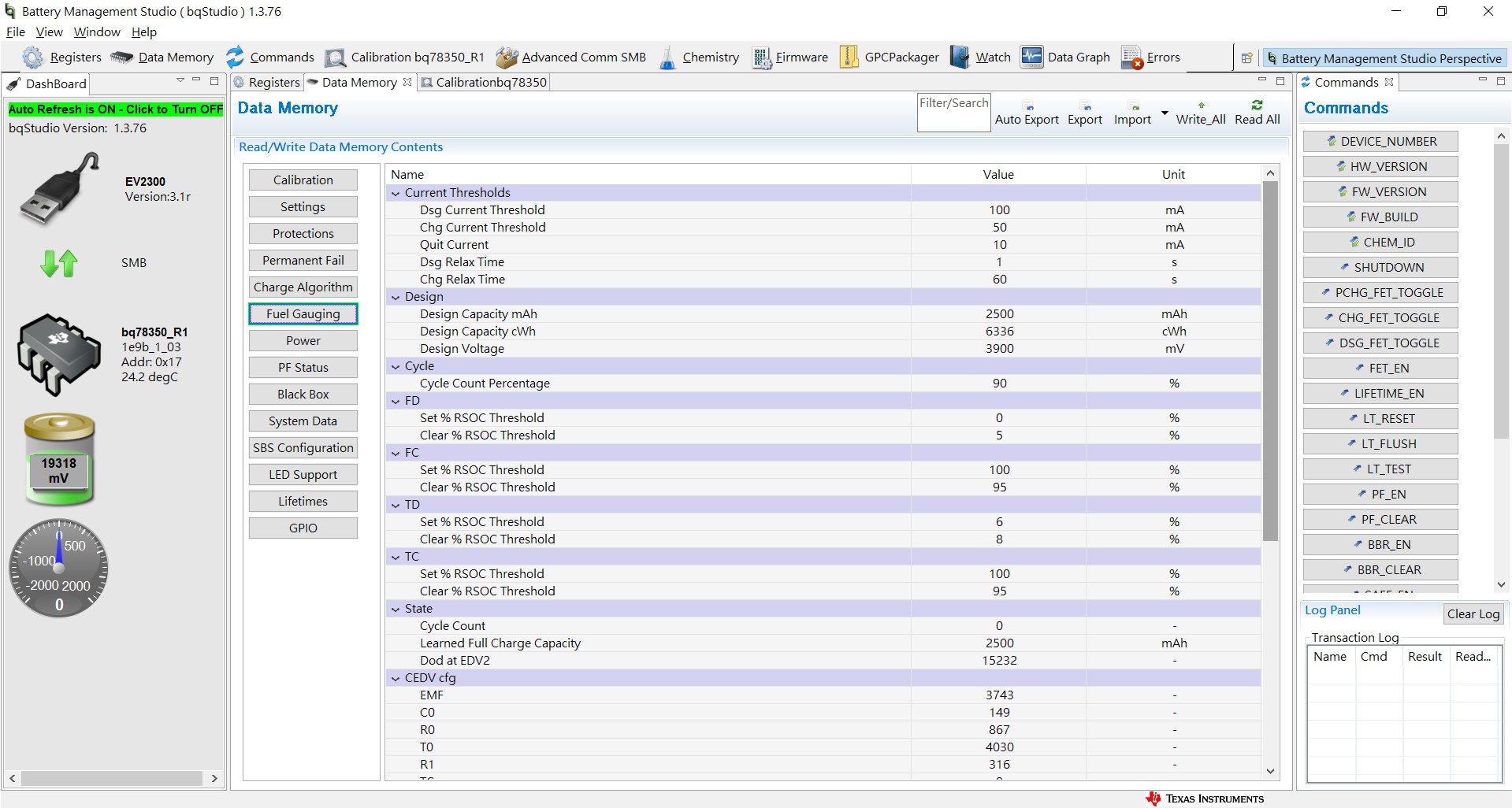Screen dimensions: 1512x808
Task: Collapse the TD group
Action: [x=396, y=505]
